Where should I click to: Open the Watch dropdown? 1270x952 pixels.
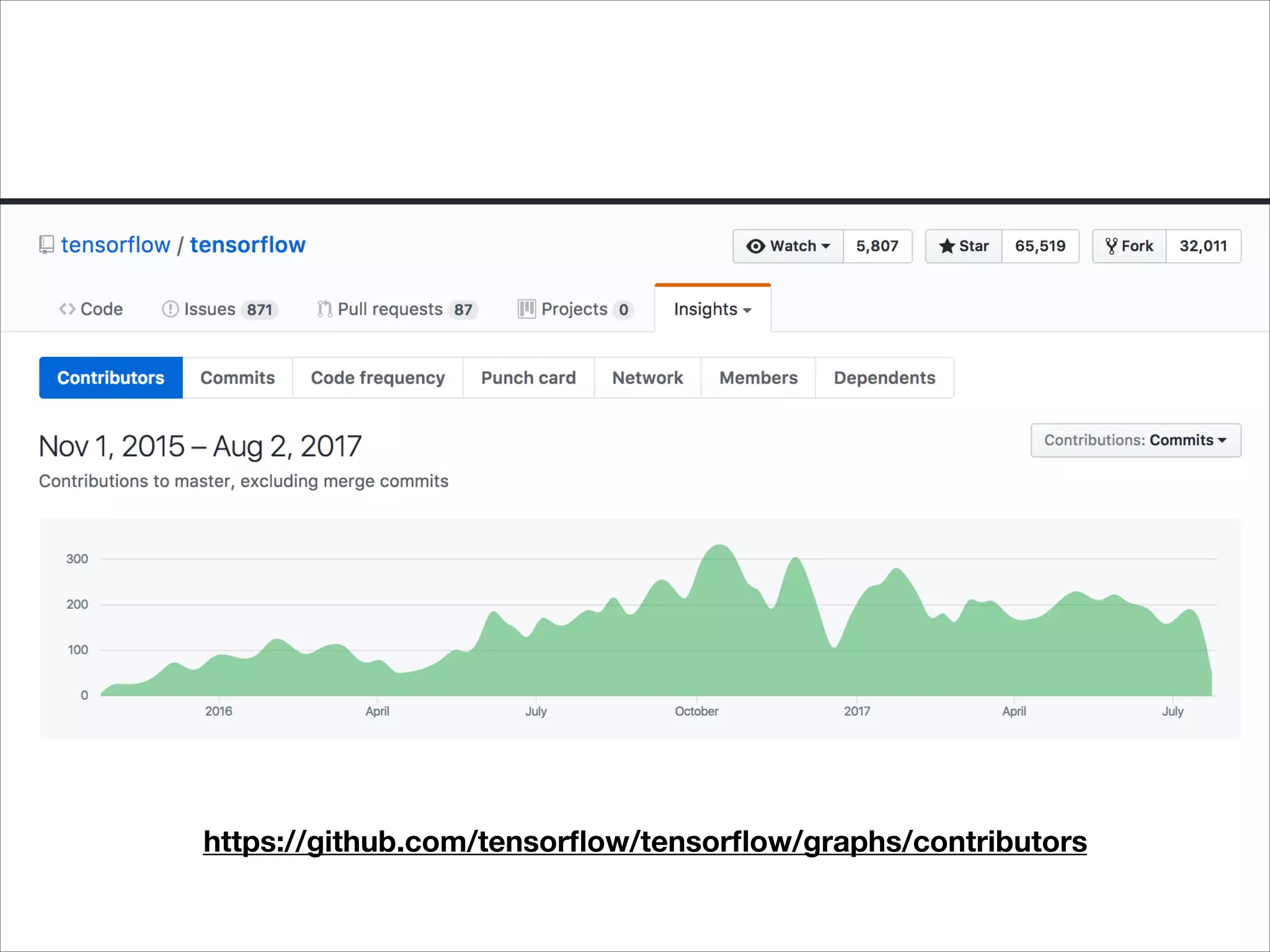(788, 246)
